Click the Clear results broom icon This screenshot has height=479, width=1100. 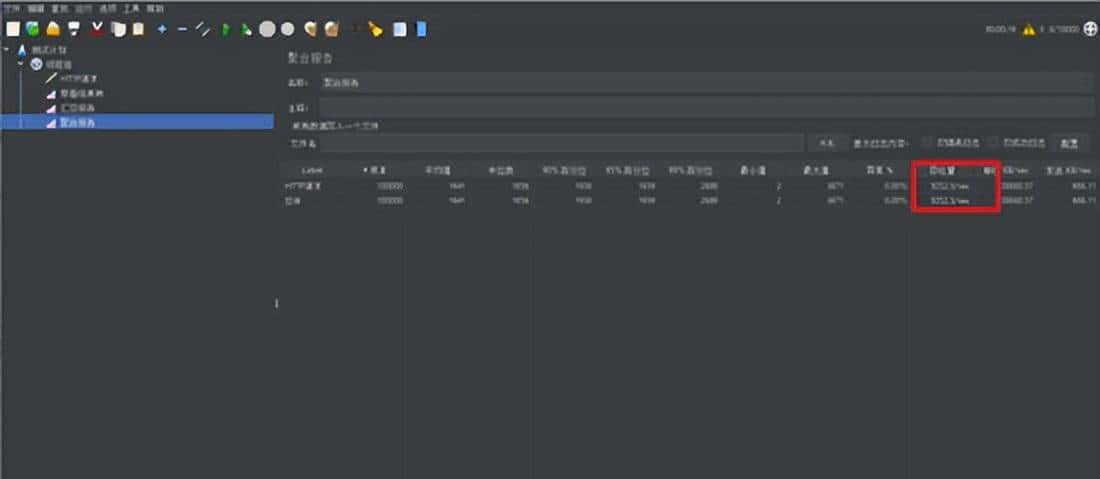[x=311, y=29]
